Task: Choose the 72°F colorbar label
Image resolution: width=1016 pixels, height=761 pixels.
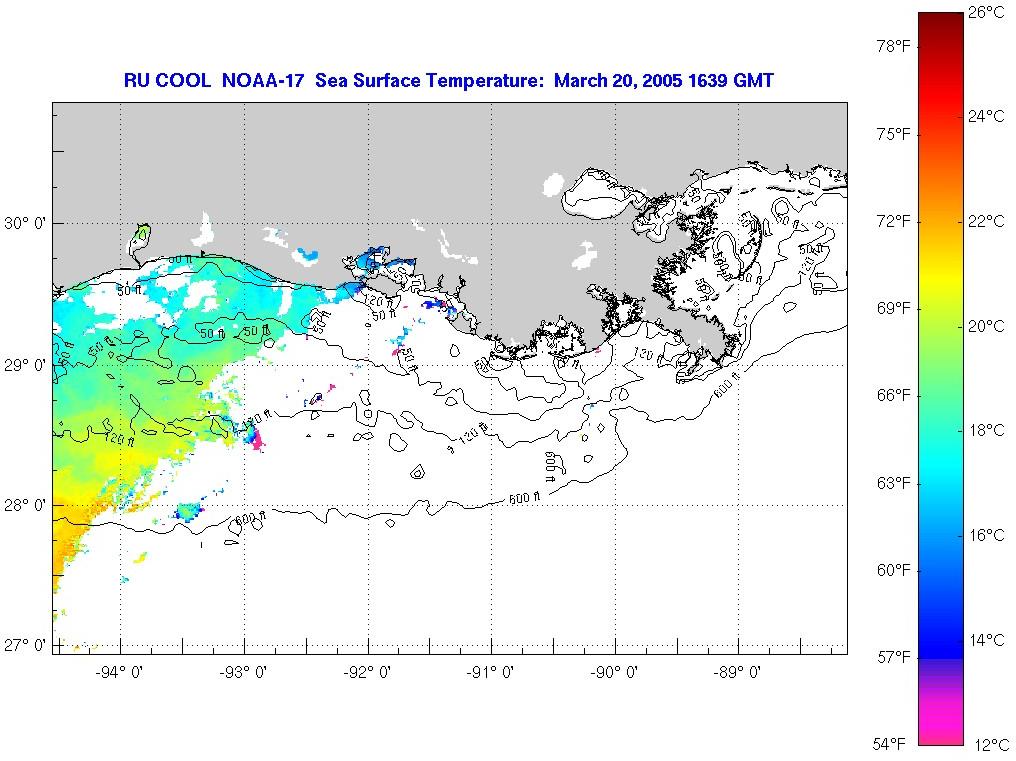Action: (894, 222)
